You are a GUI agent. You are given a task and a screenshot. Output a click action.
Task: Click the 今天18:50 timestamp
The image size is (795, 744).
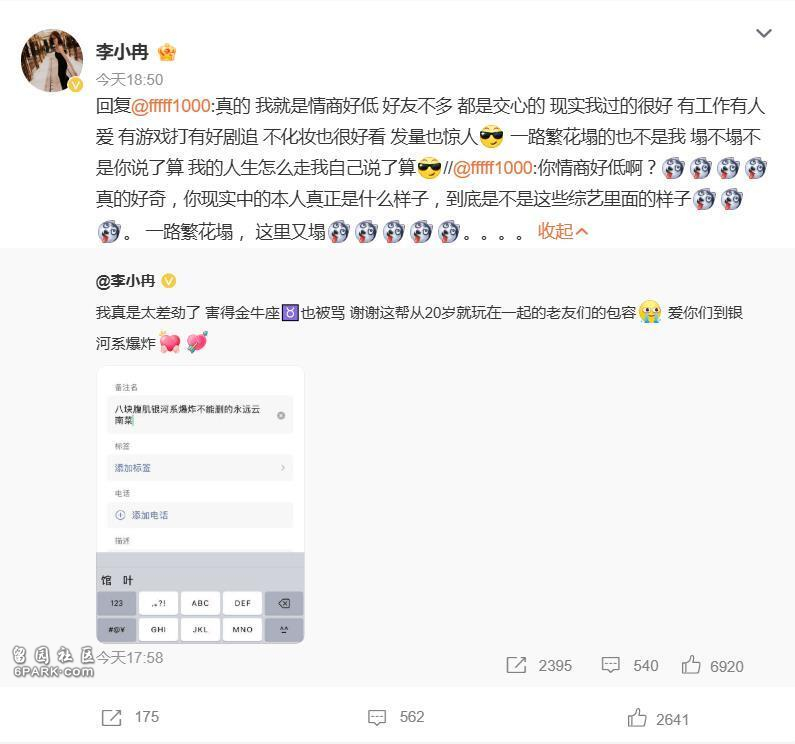coord(130,80)
